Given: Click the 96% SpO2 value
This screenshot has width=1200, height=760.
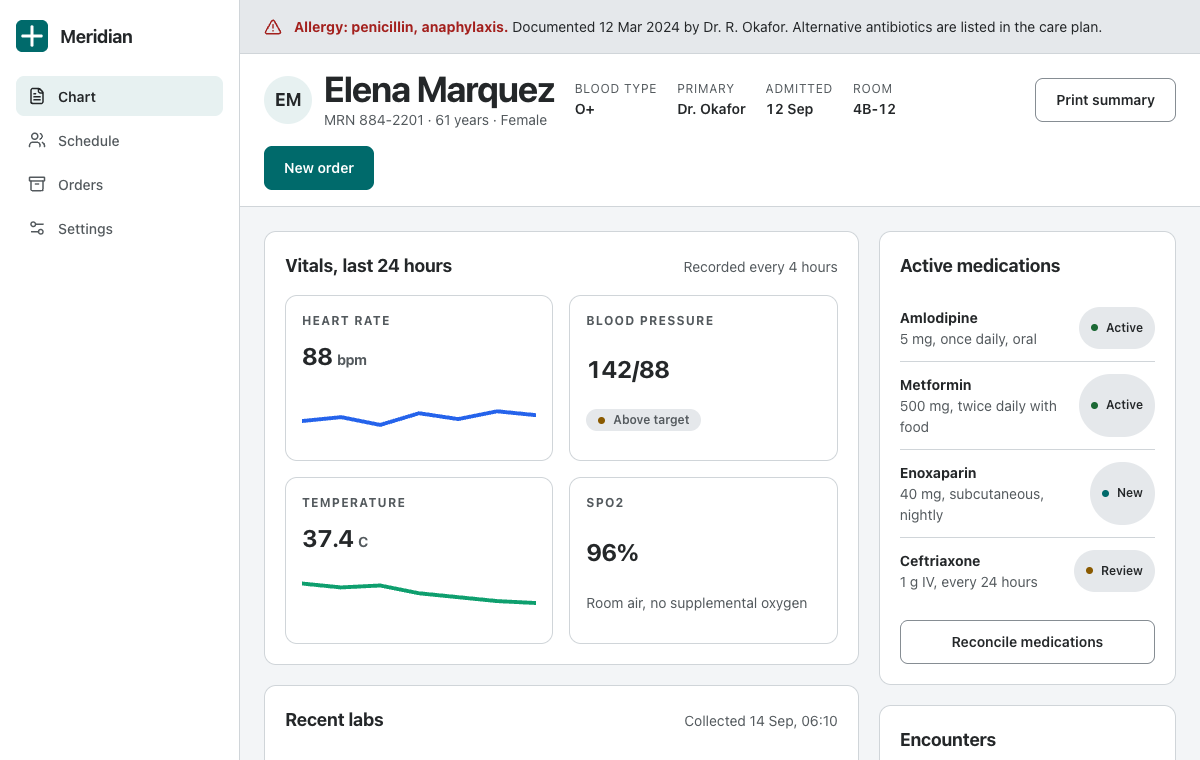Looking at the screenshot, I should 612,552.
